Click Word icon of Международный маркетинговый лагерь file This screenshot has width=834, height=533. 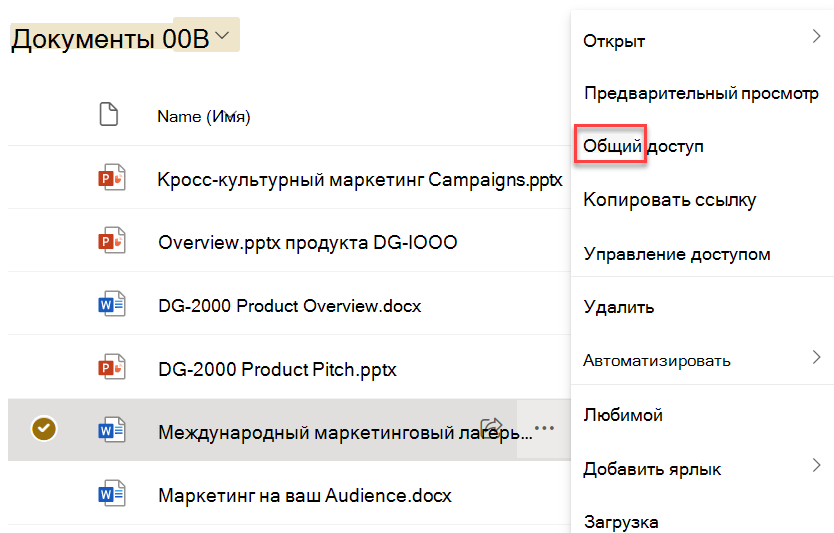coord(112,430)
